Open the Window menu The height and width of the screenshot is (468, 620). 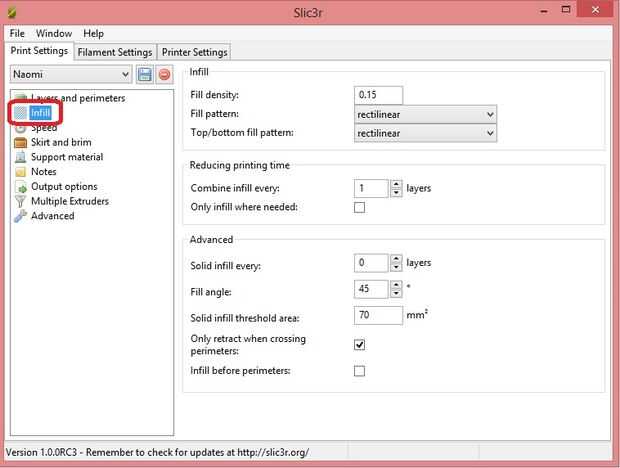(54, 34)
